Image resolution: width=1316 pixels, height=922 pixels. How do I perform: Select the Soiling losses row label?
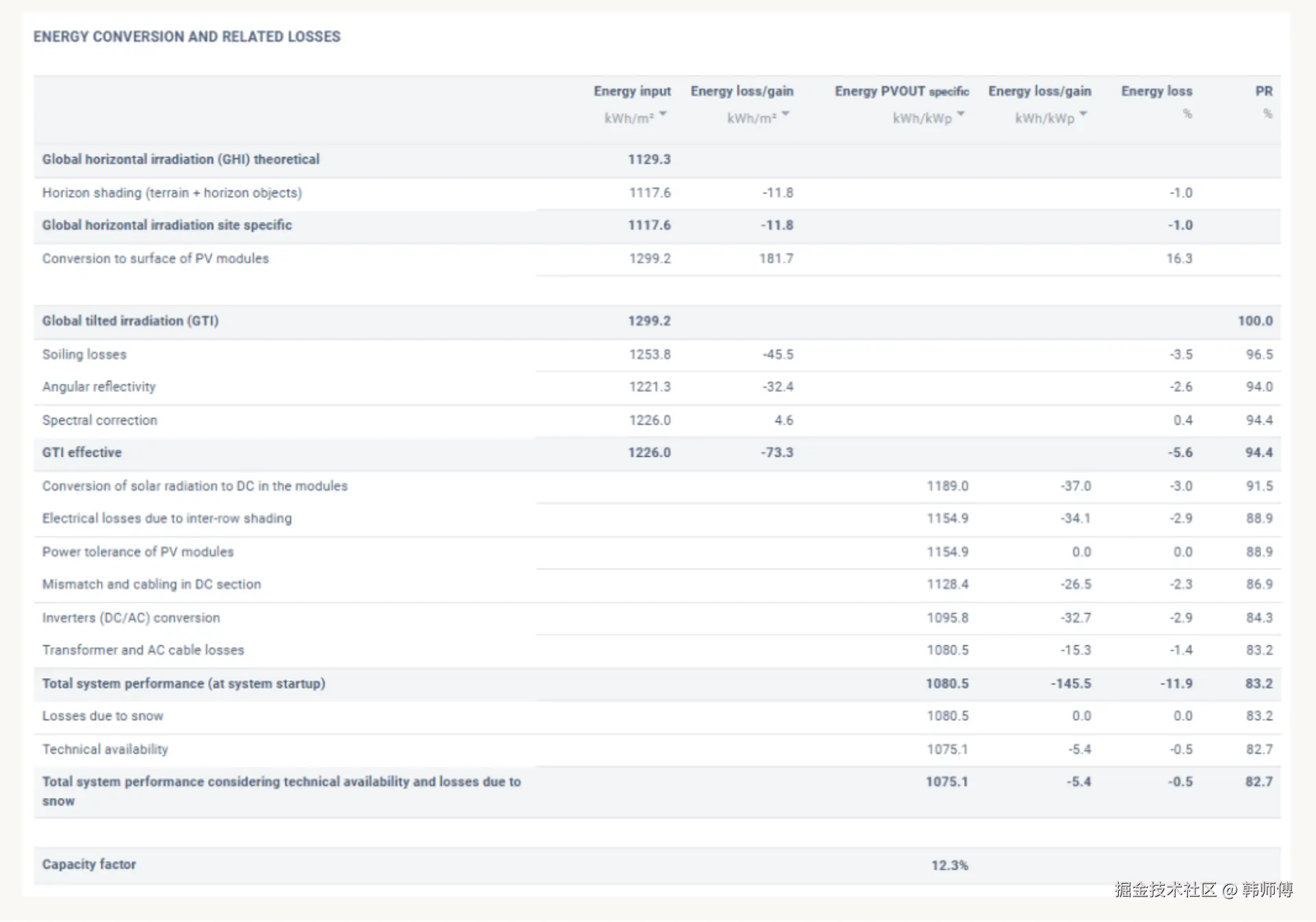click(84, 354)
